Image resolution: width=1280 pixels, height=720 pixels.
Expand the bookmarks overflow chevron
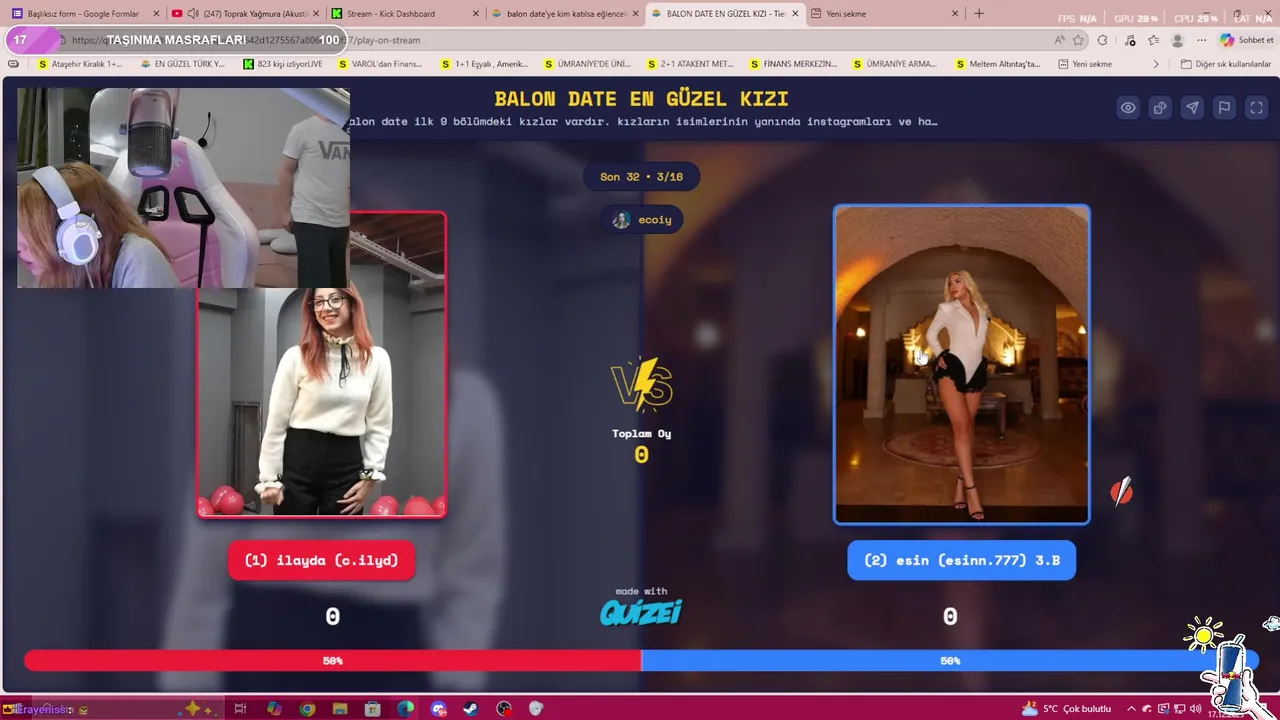pos(1156,64)
